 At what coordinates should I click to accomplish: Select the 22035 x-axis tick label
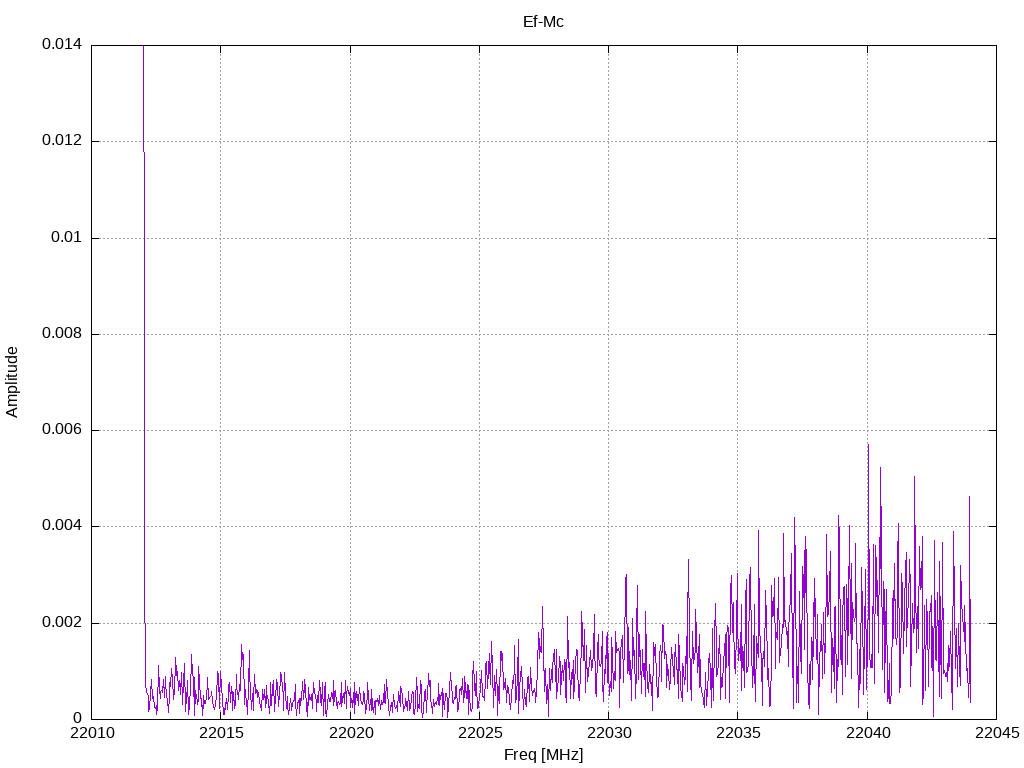coord(737,734)
